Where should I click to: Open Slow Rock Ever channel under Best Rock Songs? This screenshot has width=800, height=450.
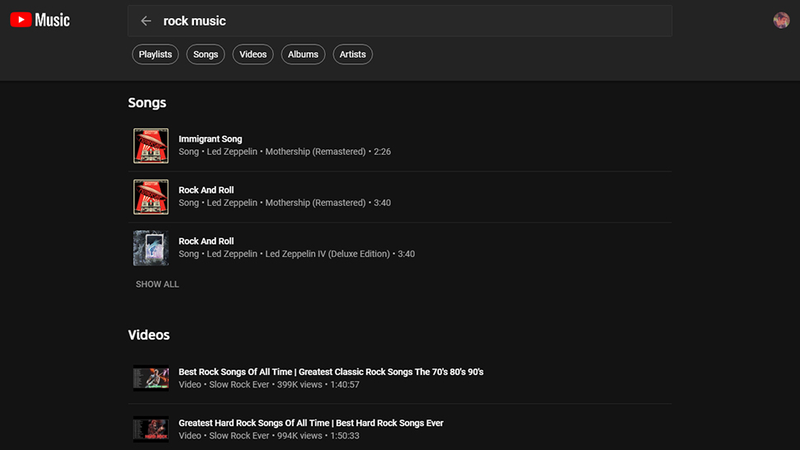pyautogui.click(x=239, y=385)
